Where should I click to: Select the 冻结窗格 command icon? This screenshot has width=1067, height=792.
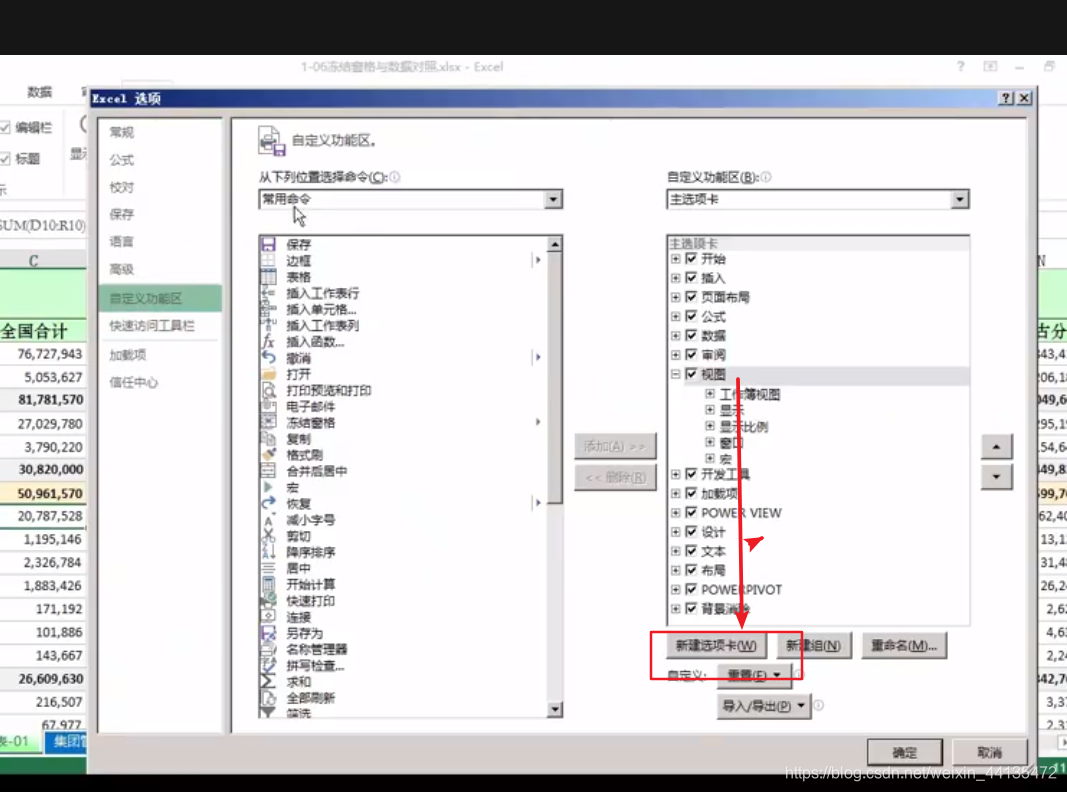[269, 423]
